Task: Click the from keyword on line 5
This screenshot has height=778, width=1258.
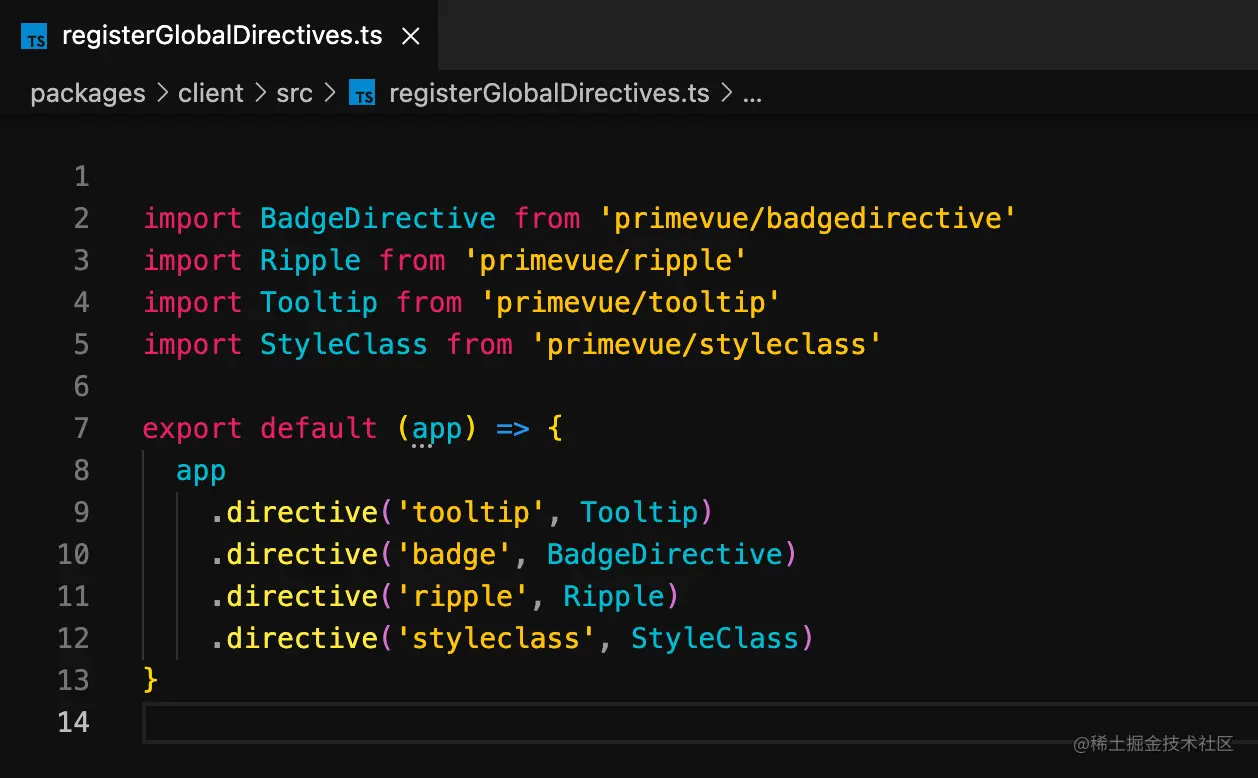Action: click(x=479, y=345)
